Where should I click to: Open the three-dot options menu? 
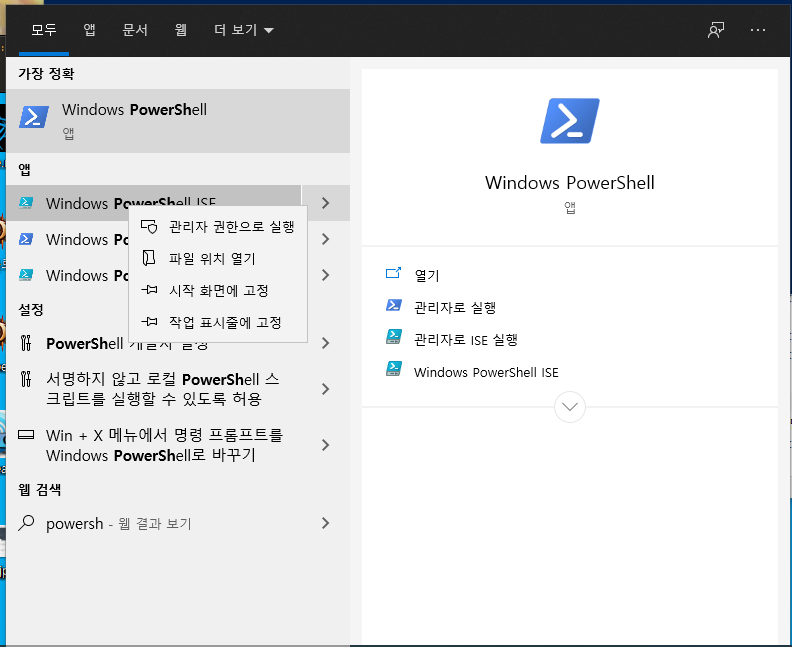[758, 30]
